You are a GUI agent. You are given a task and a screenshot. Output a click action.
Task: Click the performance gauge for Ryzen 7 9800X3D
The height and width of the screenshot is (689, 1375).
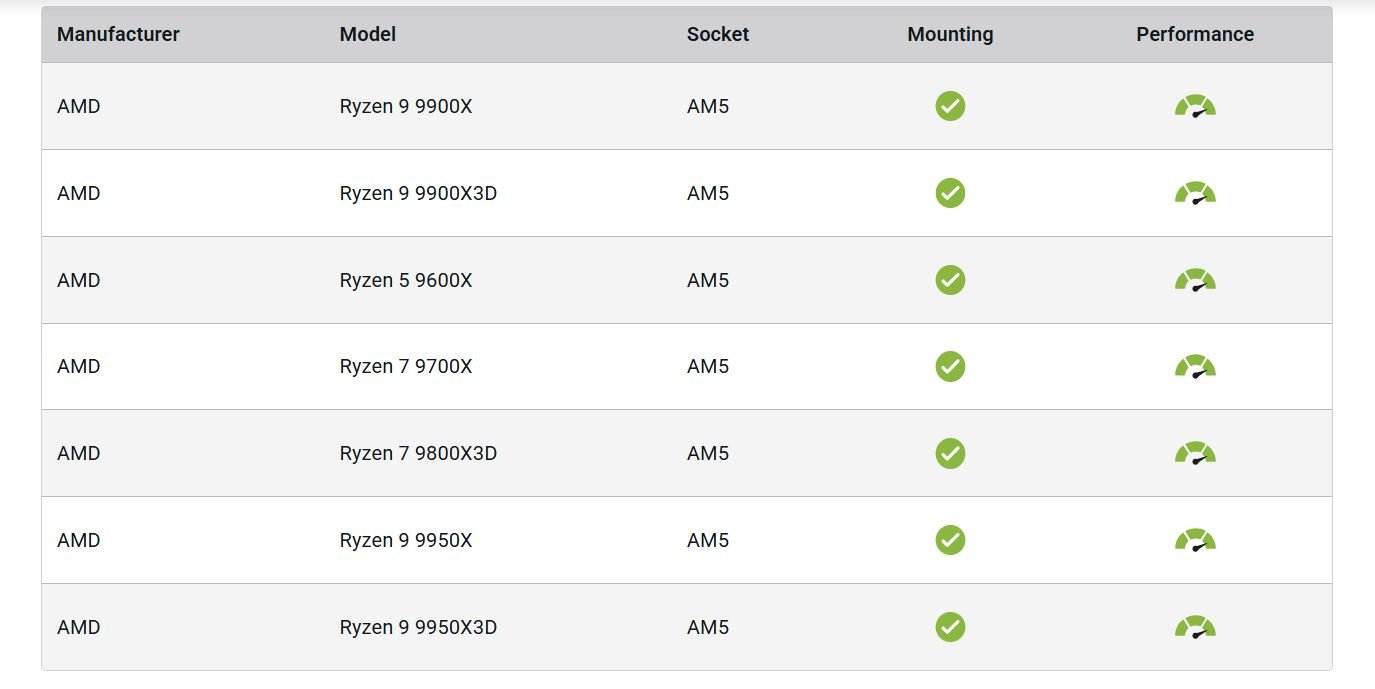click(x=1195, y=453)
